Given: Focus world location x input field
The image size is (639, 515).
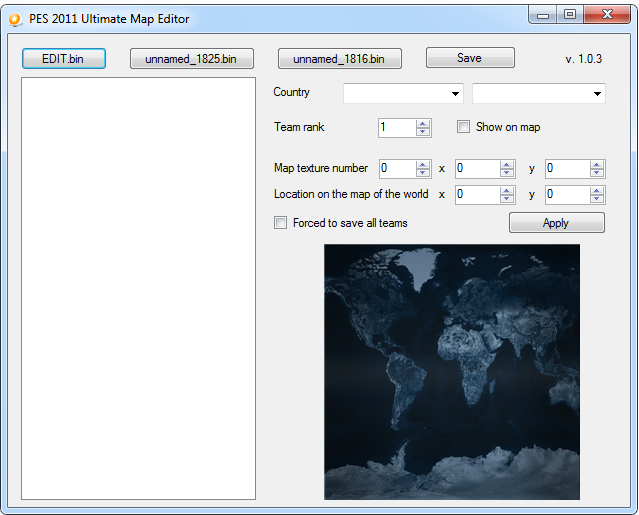Looking at the screenshot, I should click(x=478, y=195).
